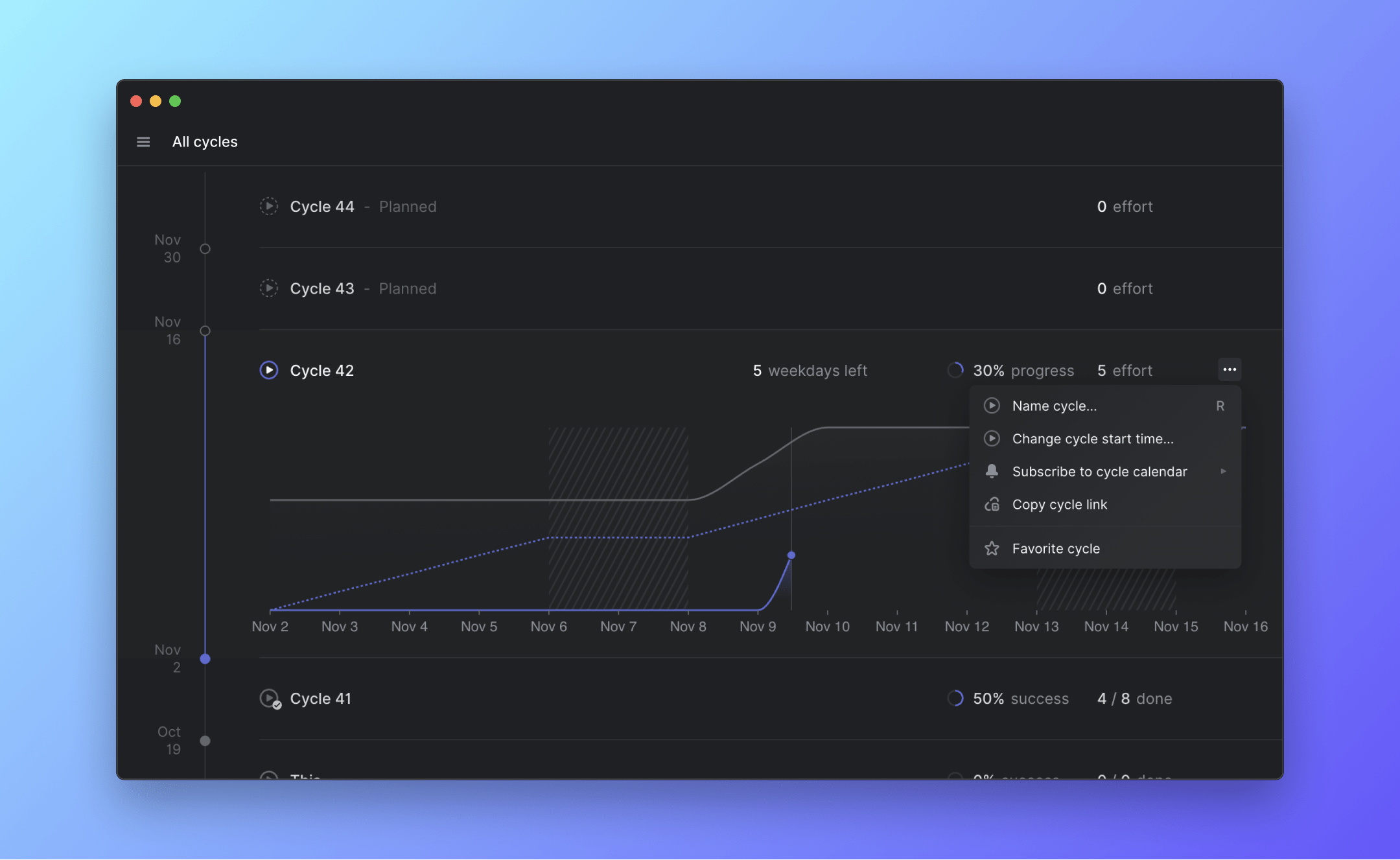Expand Subscribe to cycle calendar submenu arrow
Screen dimensions: 1400x860
[1223, 471]
